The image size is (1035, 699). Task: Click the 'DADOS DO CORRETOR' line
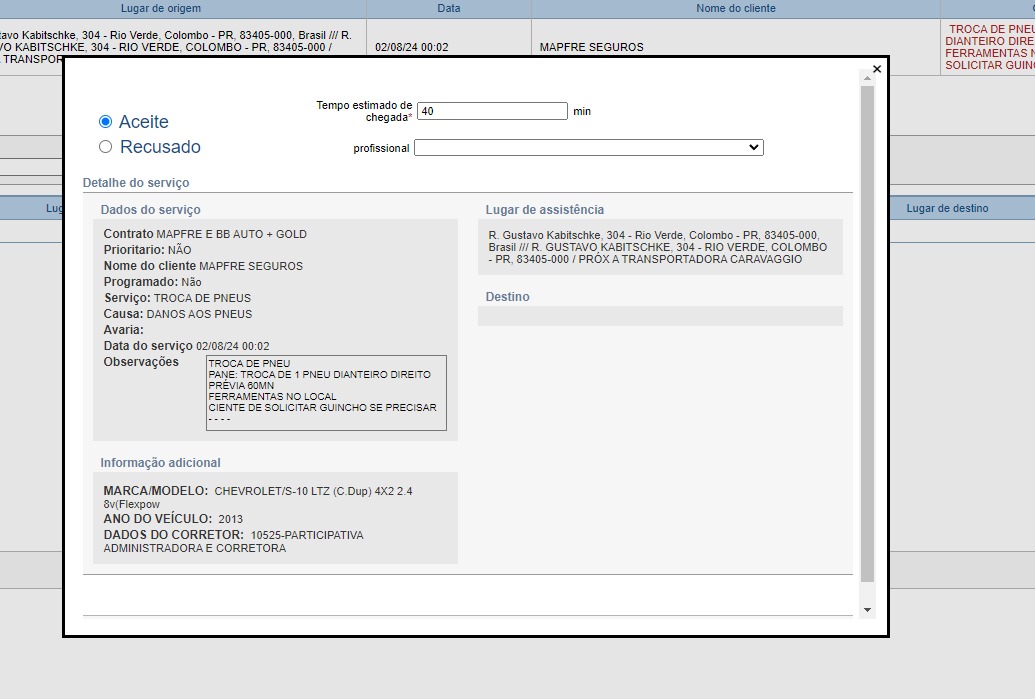coord(234,541)
